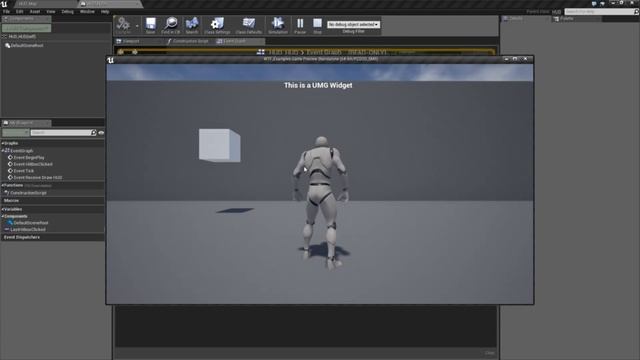
Task: Open Class Settings from the toolbar
Action: 217,25
